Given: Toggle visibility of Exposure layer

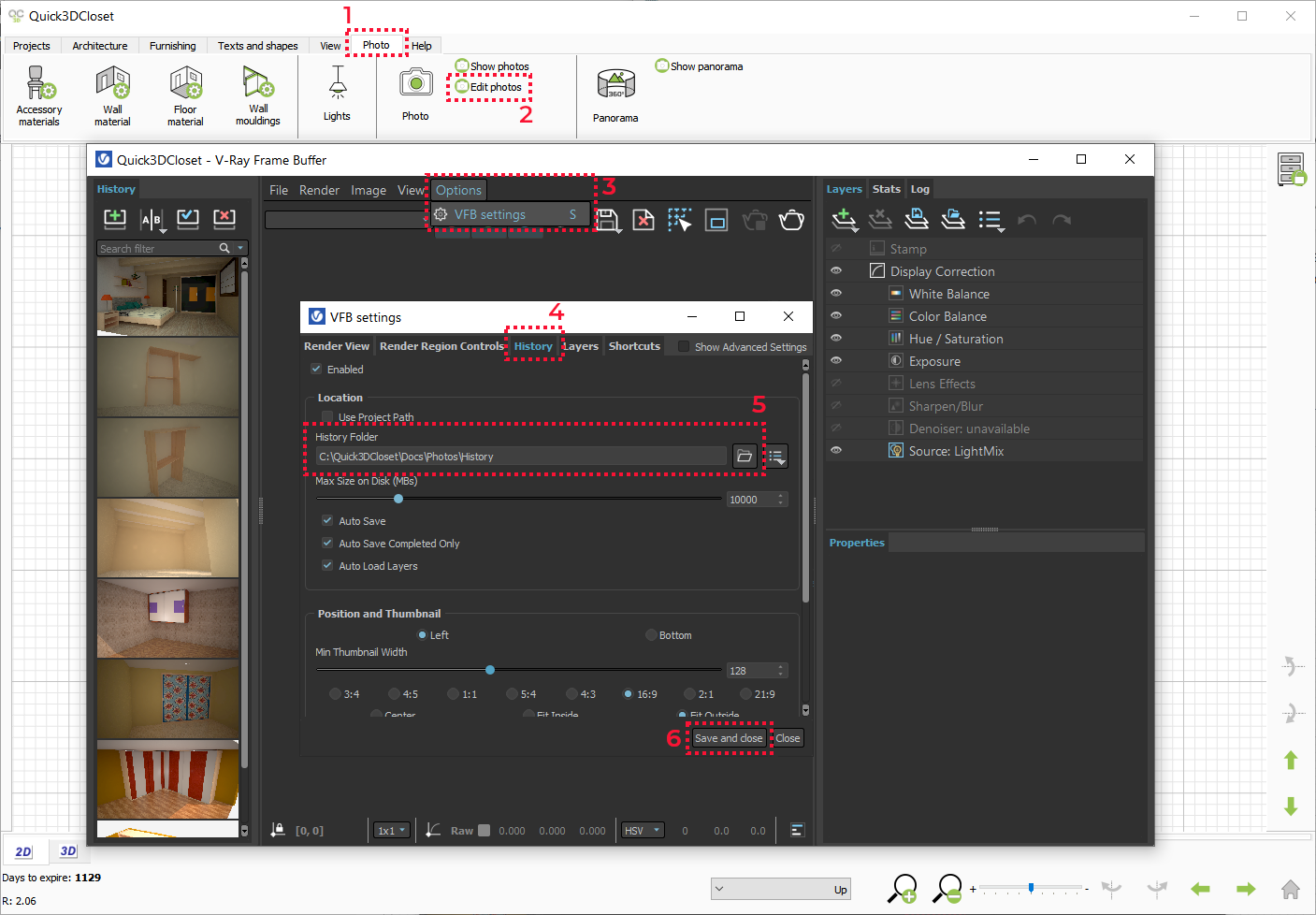Looking at the screenshot, I should (x=836, y=361).
